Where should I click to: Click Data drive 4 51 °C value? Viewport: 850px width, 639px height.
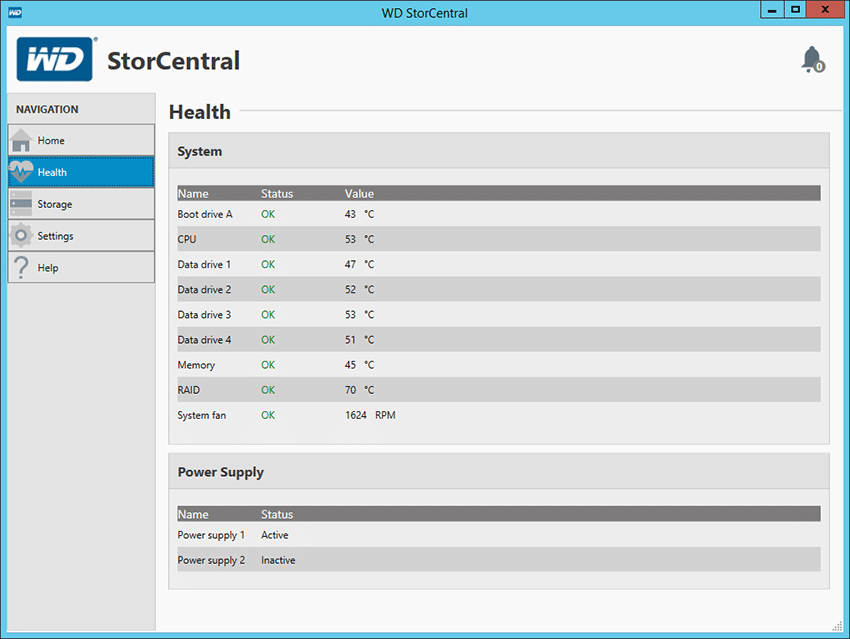(359, 340)
